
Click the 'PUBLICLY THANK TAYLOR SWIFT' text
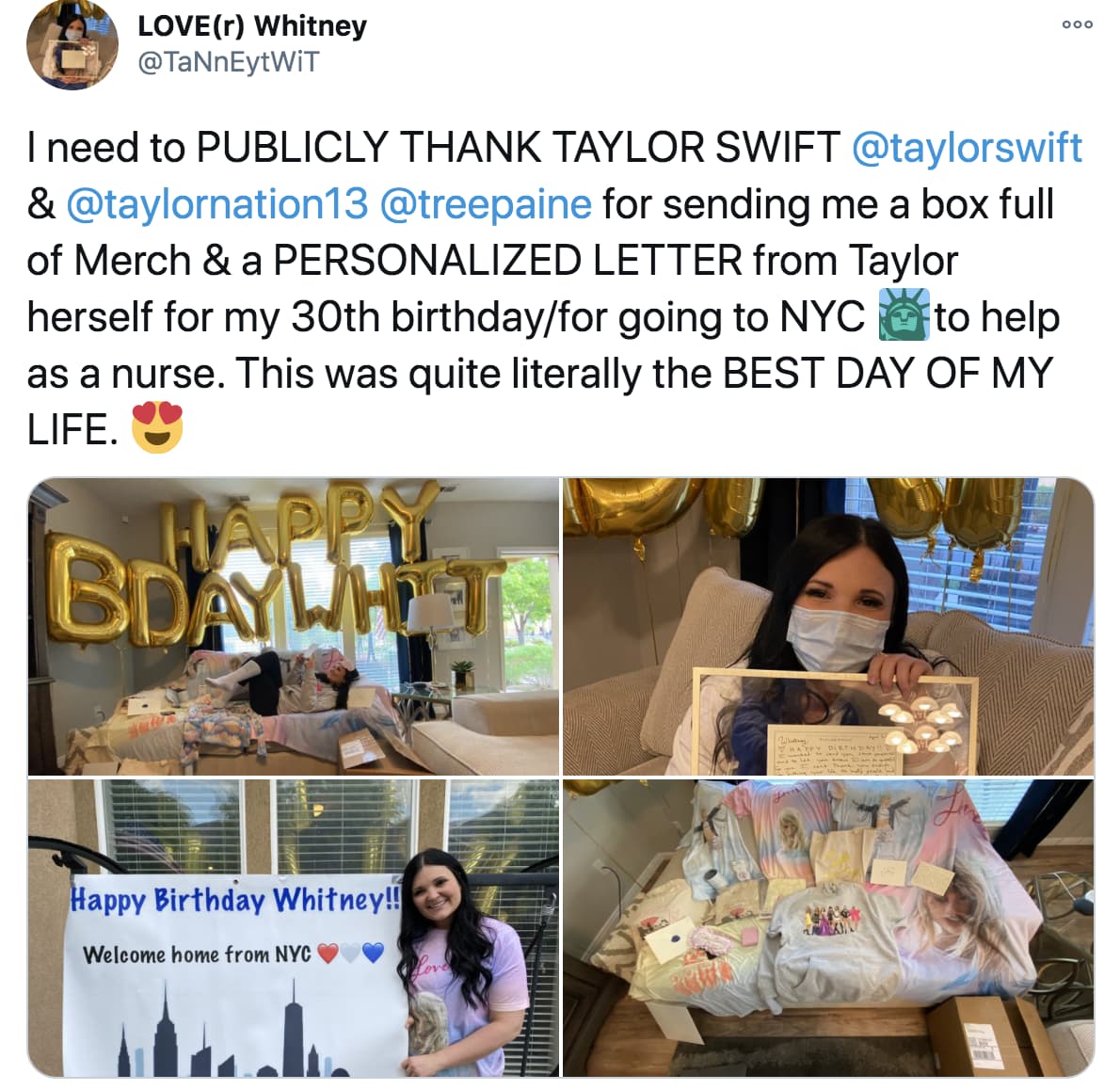tap(518, 147)
